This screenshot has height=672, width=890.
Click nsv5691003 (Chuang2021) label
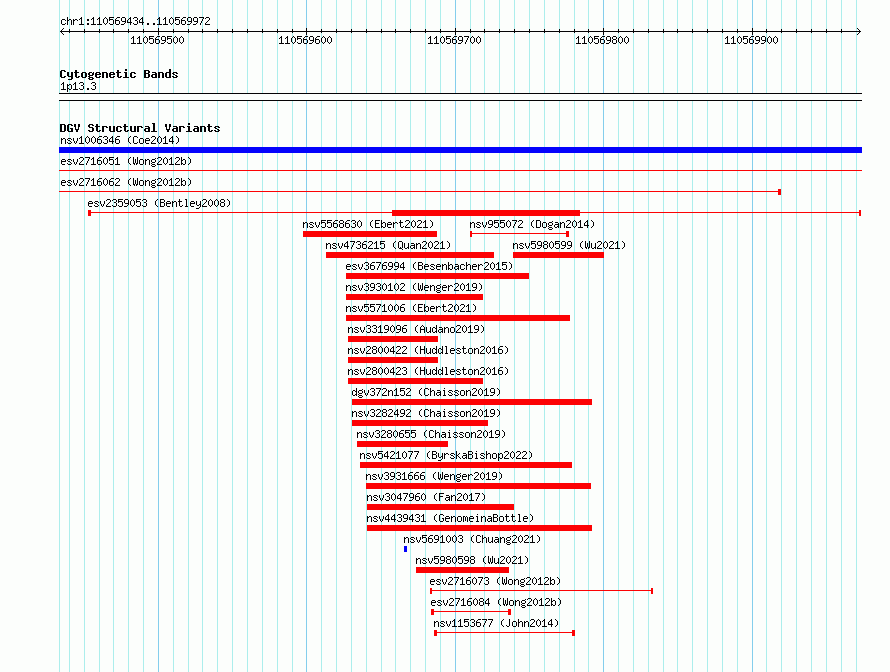coord(472,539)
